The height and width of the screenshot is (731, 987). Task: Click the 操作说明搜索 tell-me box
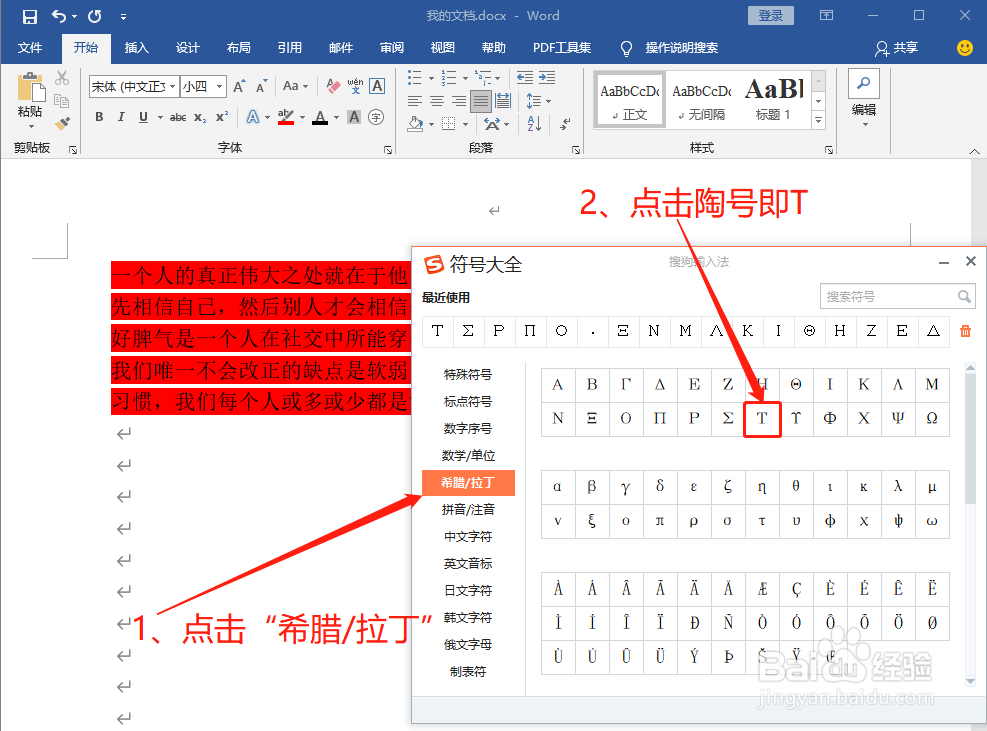682,48
